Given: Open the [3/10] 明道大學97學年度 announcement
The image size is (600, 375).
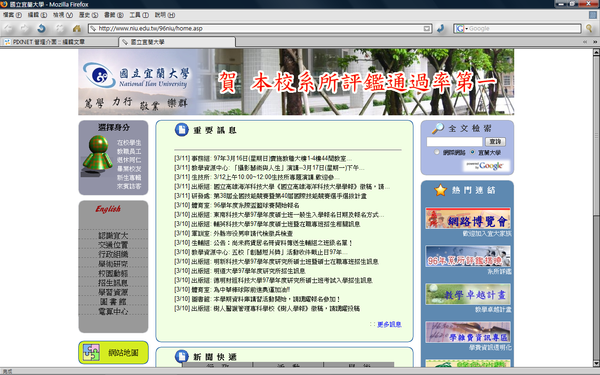Looking at the screenshot, I should coord(240,271).
